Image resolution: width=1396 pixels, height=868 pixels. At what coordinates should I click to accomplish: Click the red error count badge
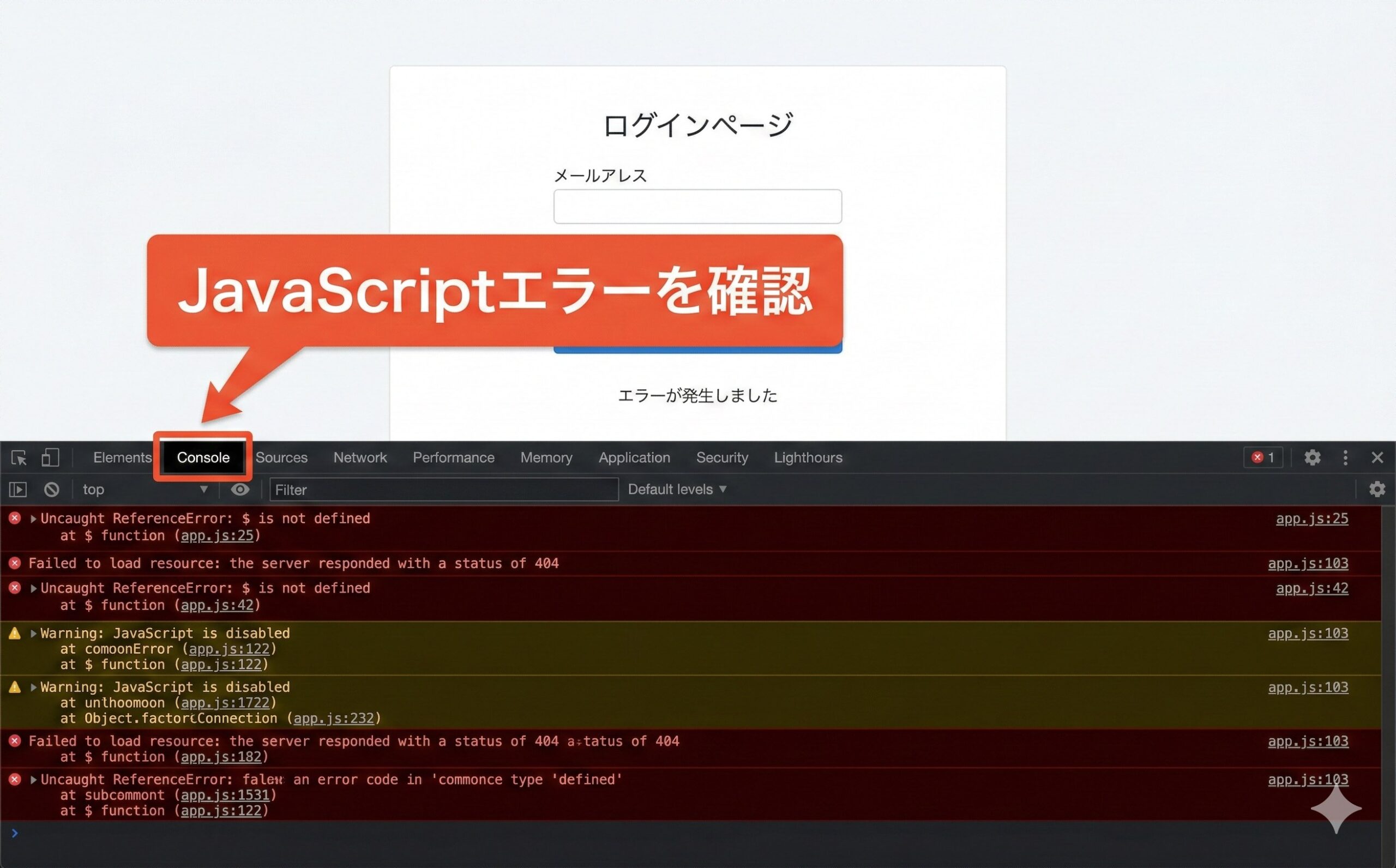click(1262, 457)
